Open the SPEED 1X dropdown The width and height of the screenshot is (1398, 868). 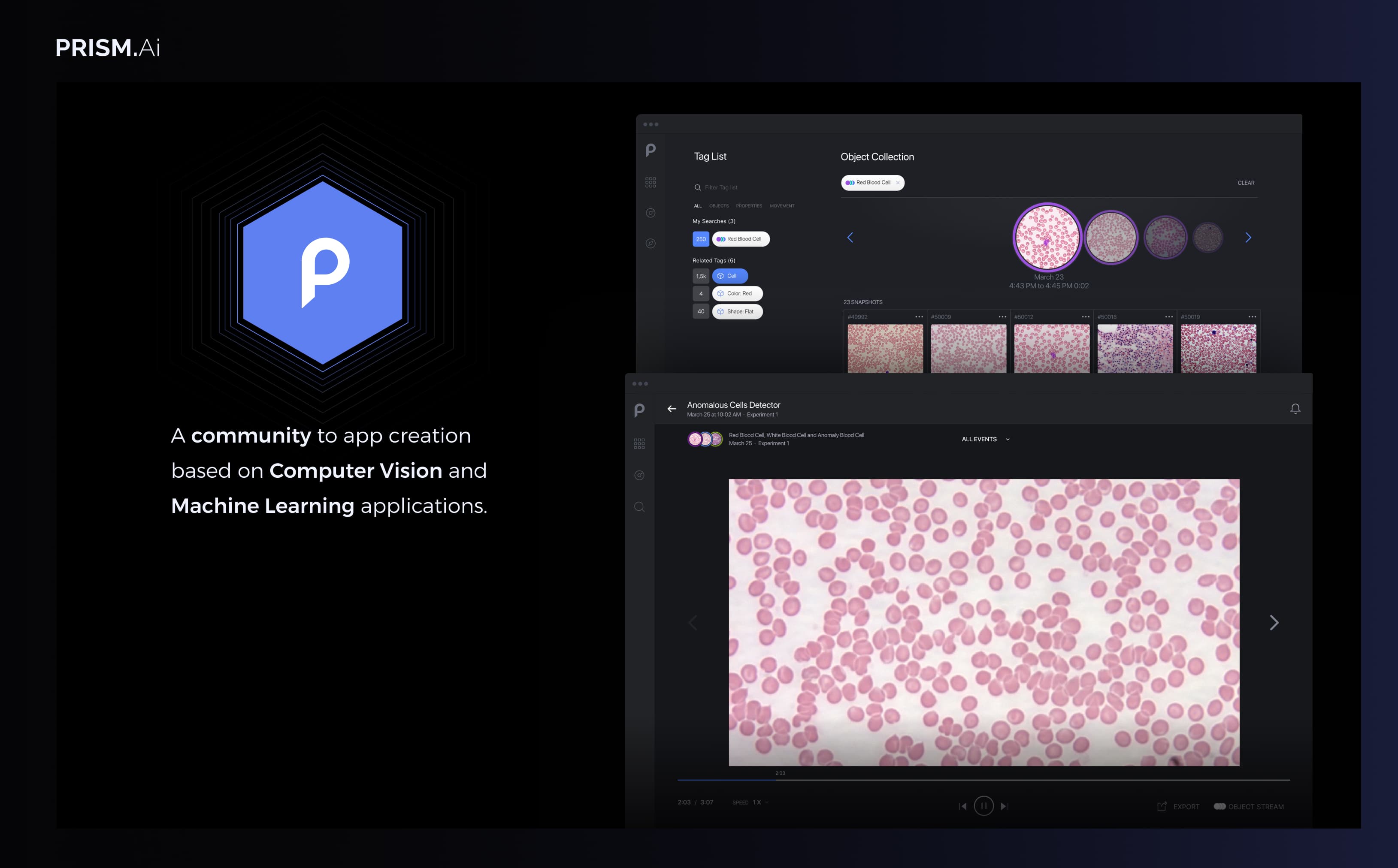(750, 802)
